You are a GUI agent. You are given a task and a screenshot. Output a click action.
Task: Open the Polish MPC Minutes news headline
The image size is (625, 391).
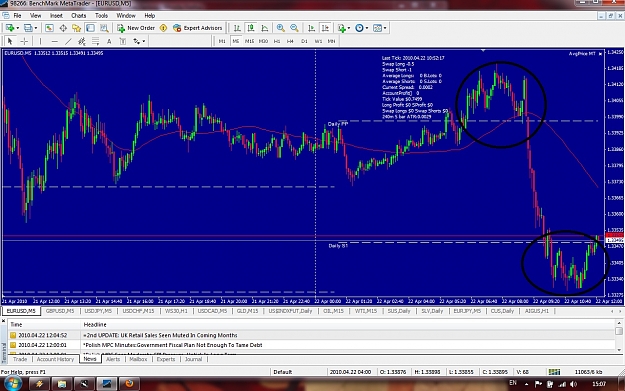173,345
